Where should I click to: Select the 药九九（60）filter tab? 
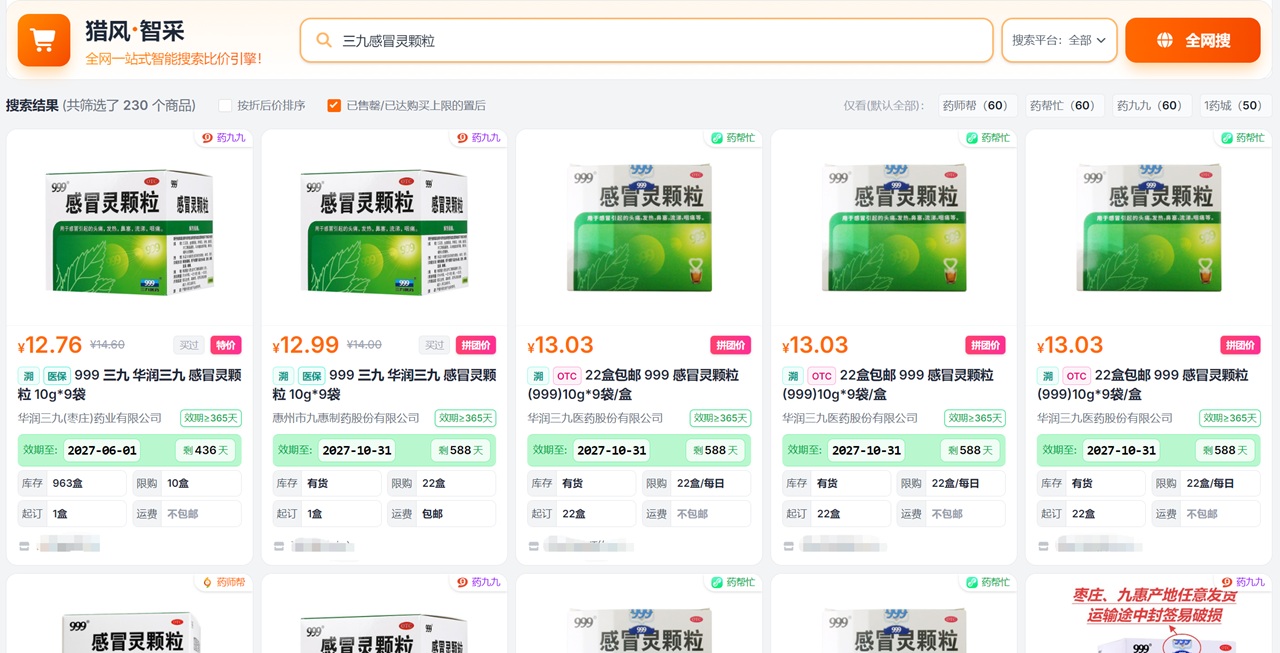[x=1151, y=104]
